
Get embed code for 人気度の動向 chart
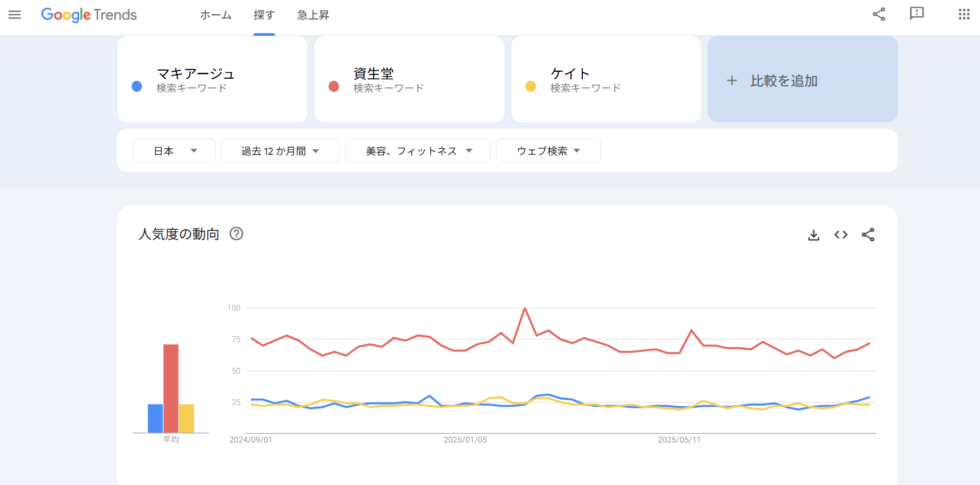point(841,235)
